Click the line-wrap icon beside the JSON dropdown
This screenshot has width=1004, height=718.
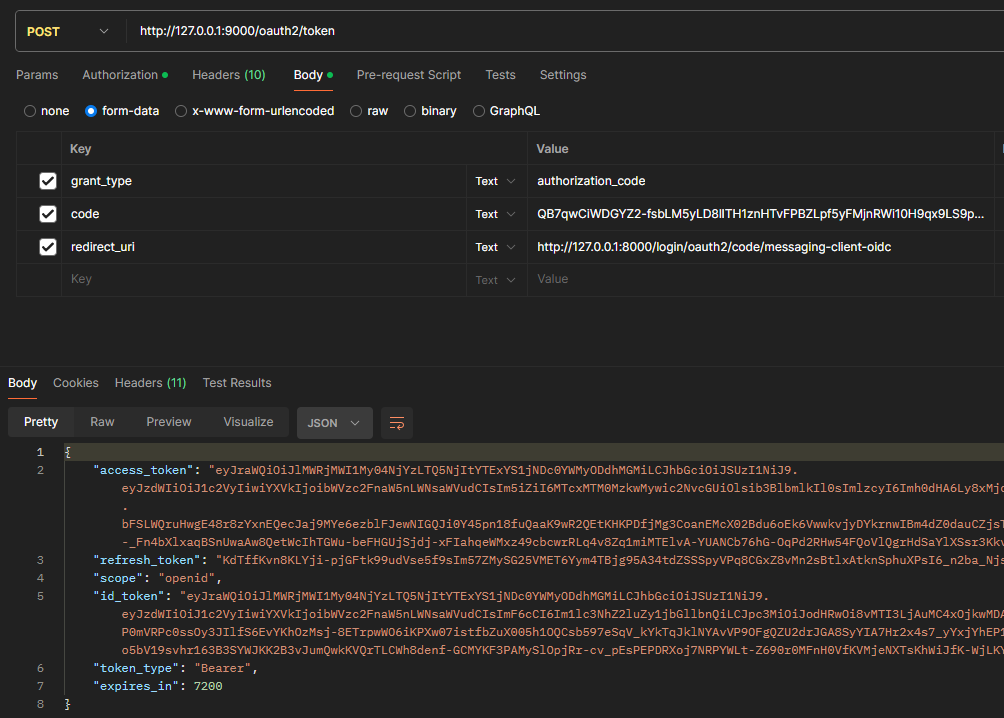pyautogui.click(x=396, y=423)
